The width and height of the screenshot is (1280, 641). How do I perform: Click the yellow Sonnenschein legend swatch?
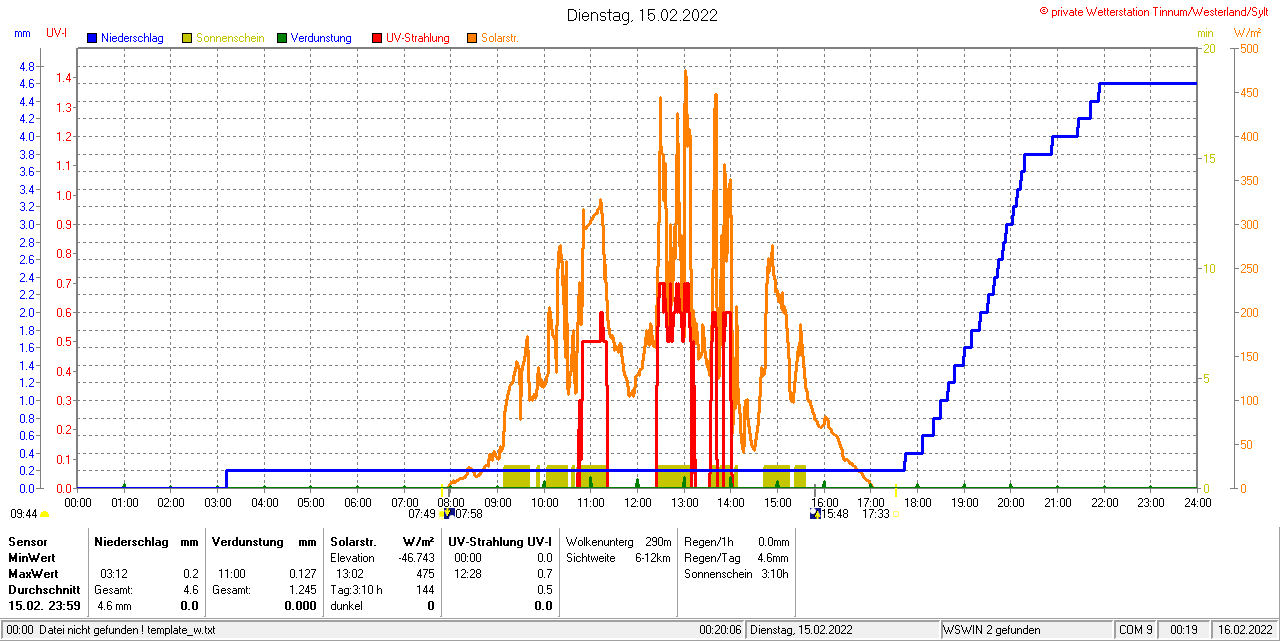(187, 38)
